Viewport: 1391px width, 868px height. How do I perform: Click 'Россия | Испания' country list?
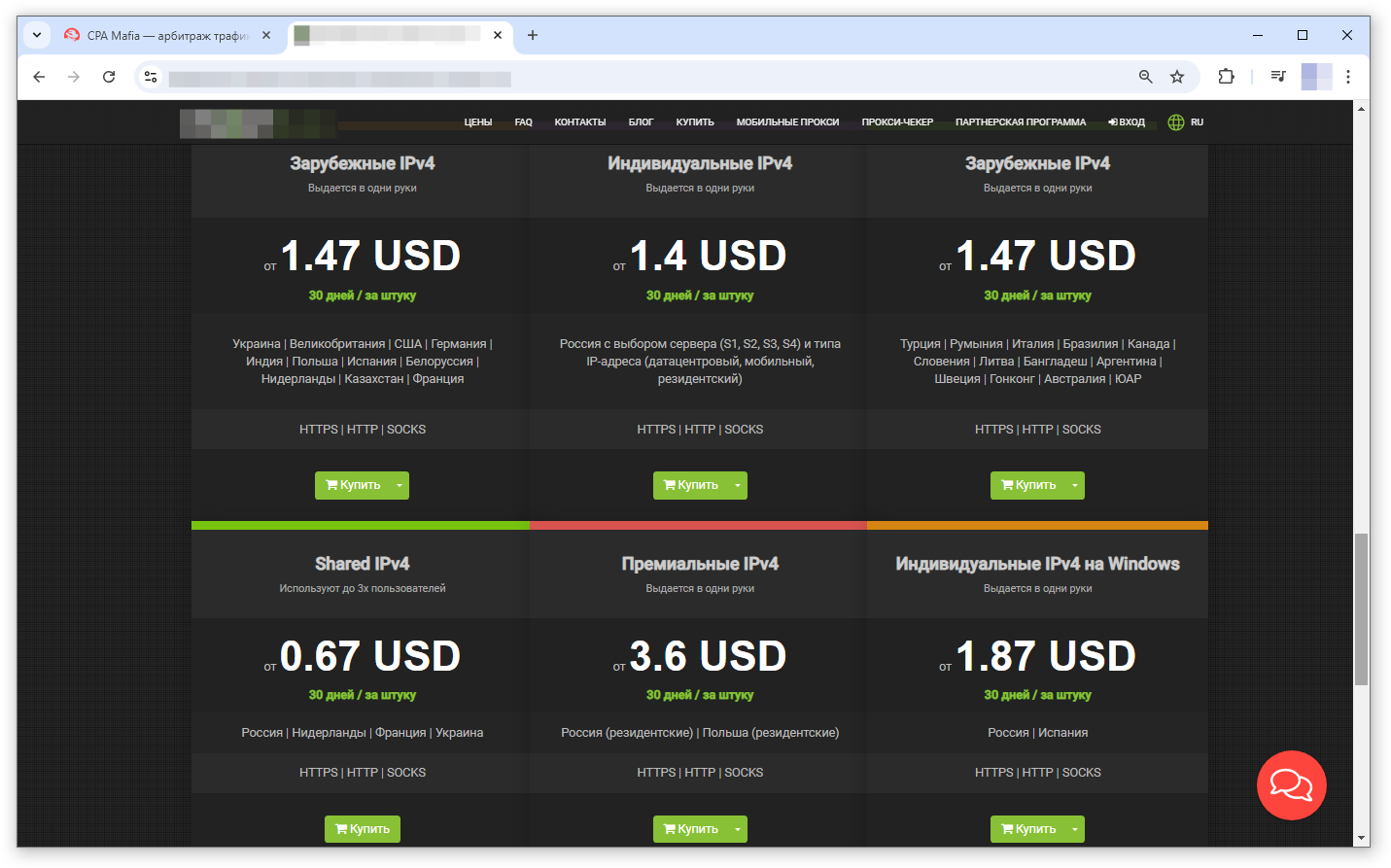pos(1037,733)
